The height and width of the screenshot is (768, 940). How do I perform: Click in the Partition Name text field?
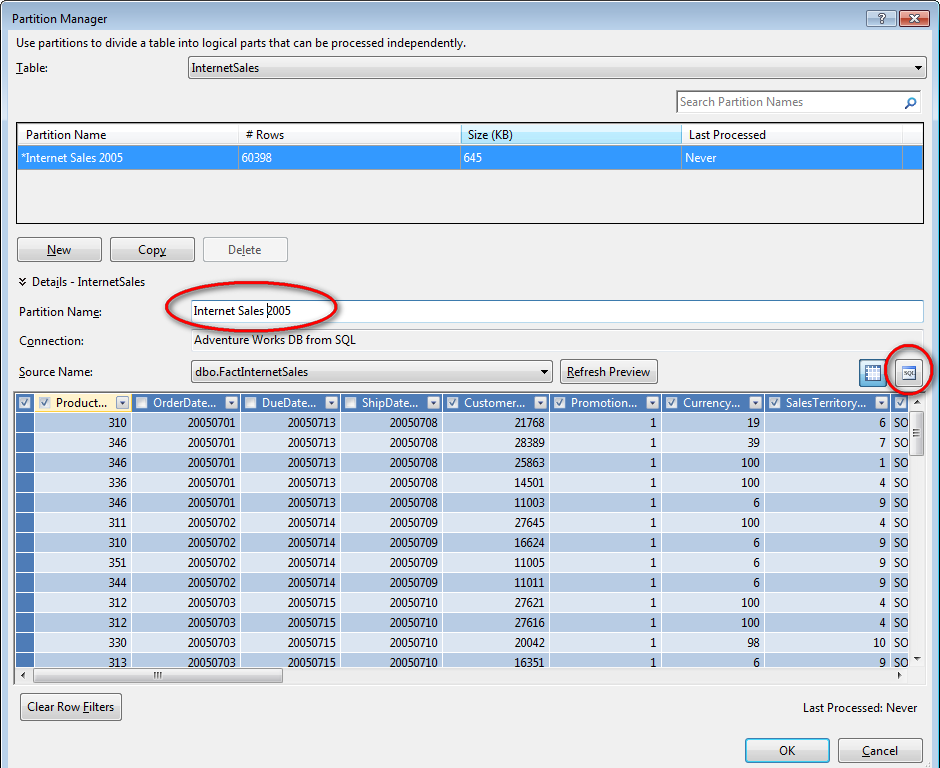[x=557, y=311]
